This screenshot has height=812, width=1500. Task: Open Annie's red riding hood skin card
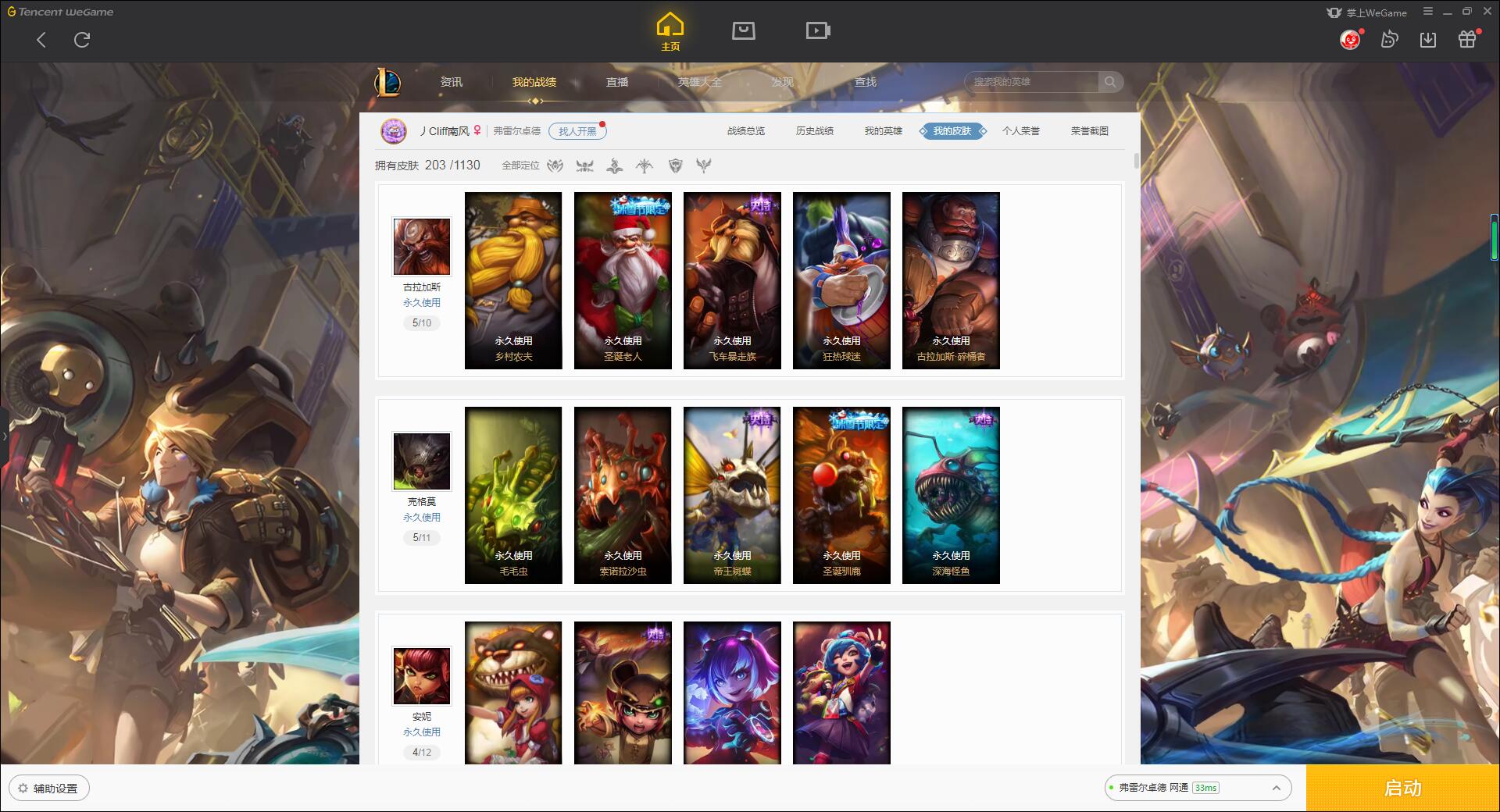(x=513, y=693)
